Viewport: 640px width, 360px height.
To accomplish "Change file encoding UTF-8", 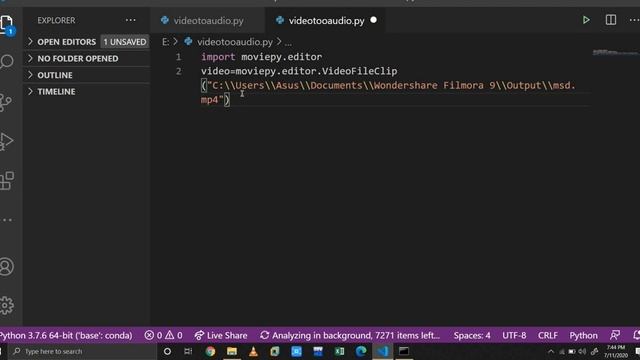I will [514, 335].
